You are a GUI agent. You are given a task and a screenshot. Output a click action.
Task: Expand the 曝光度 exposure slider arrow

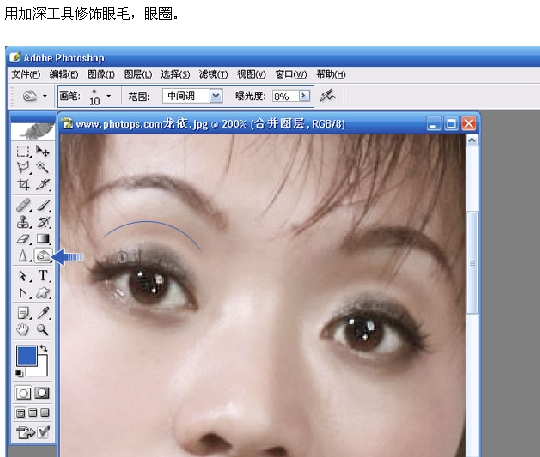pos(304,96)
